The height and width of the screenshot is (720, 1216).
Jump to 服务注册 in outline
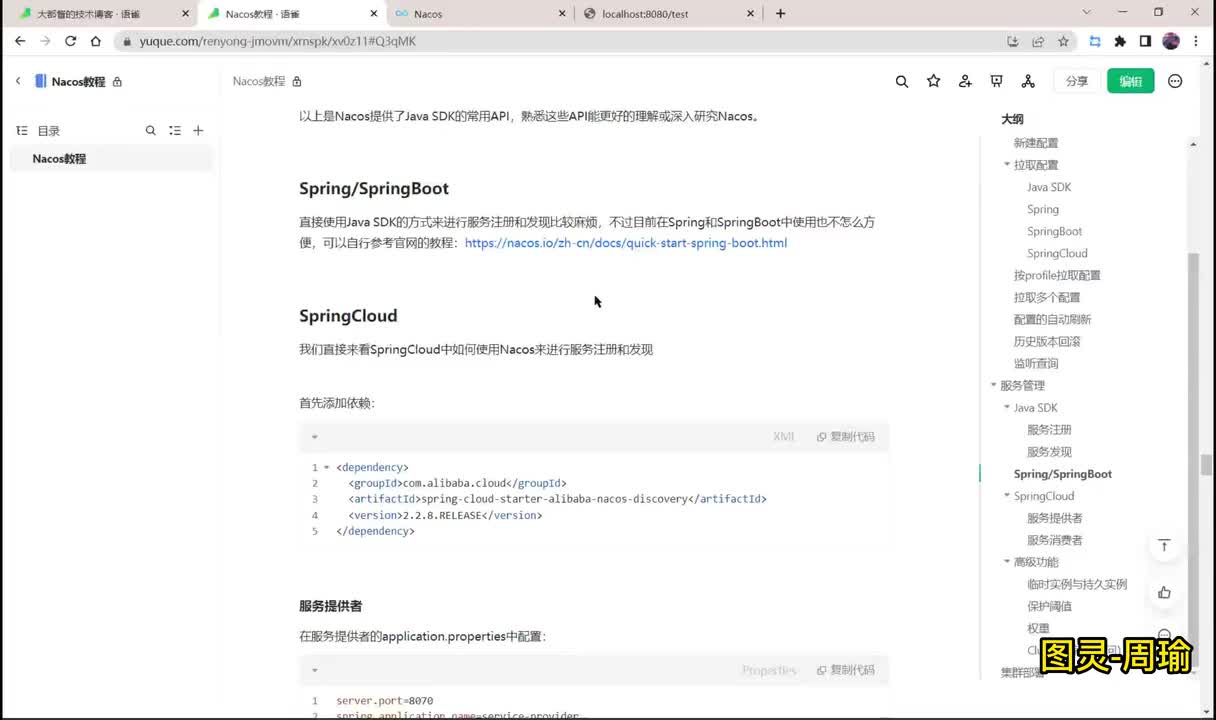(x=1049, y=429)
